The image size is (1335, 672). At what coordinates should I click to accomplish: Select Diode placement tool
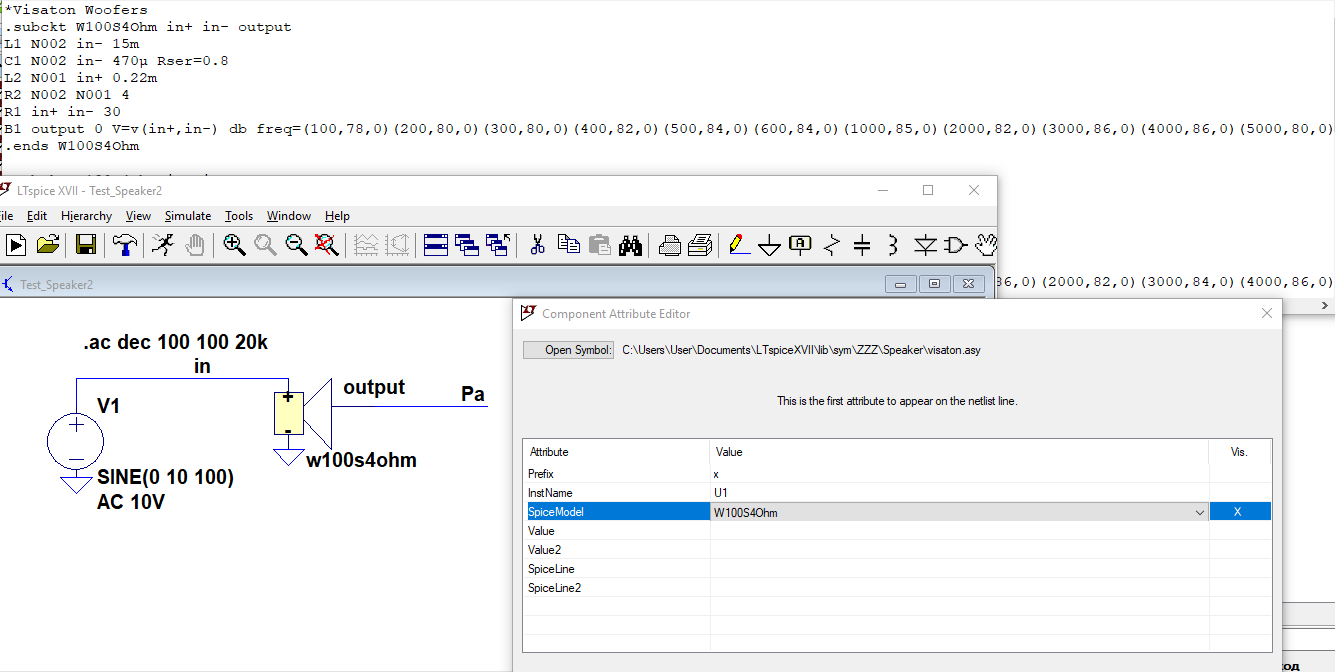926,244
